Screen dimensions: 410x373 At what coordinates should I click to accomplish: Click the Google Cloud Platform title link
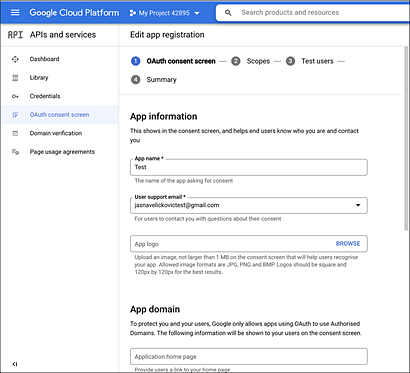(74, 13)
